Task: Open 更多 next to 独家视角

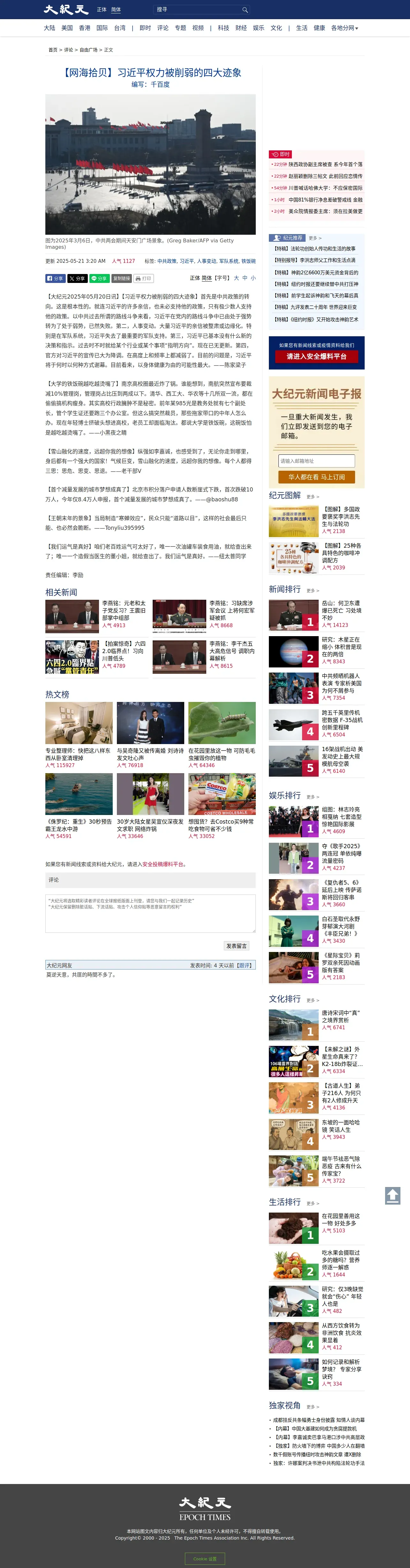Action: pos(313,1407)
